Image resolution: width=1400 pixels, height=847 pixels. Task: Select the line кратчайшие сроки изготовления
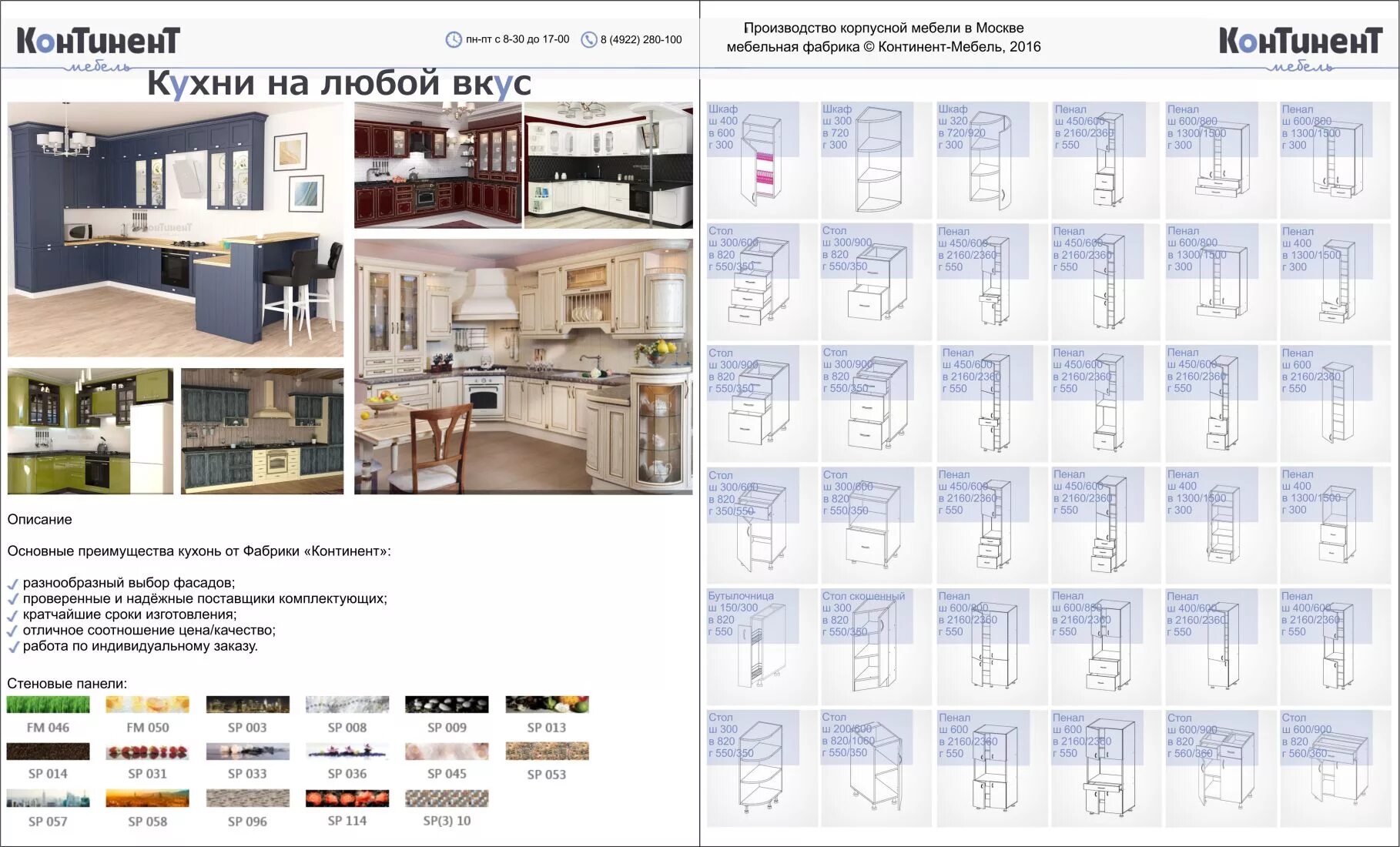pos(129,614)
